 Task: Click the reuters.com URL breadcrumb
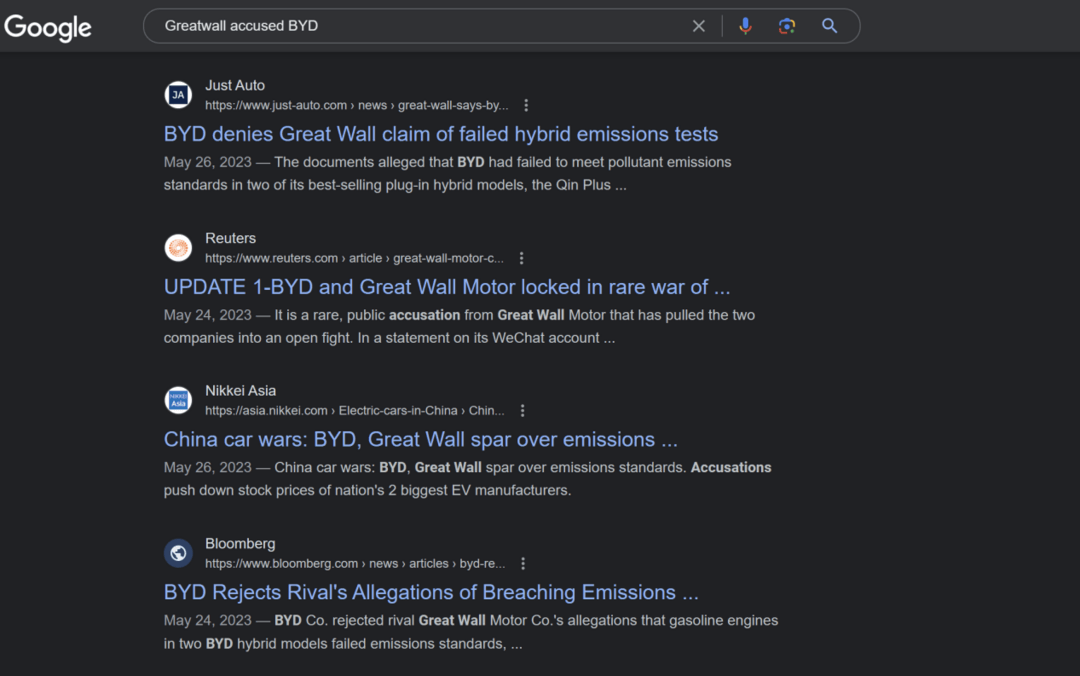click(x=354, y=258)
